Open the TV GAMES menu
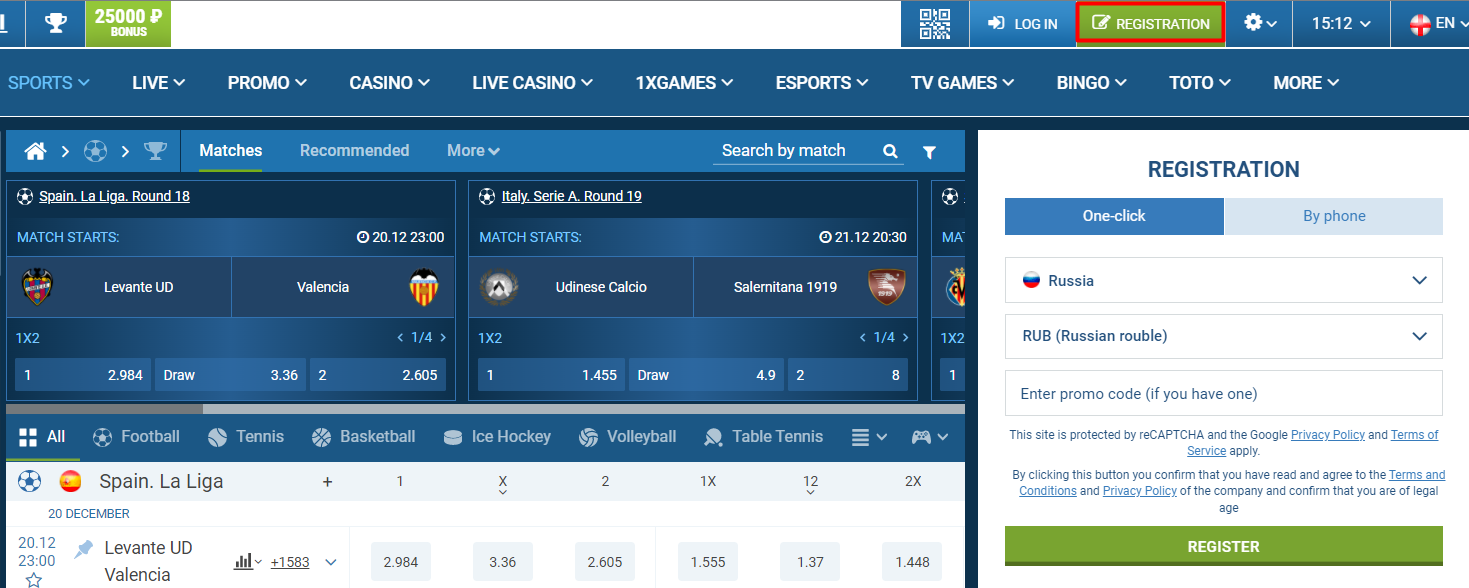1469x588 pixels. coord(963,83)
